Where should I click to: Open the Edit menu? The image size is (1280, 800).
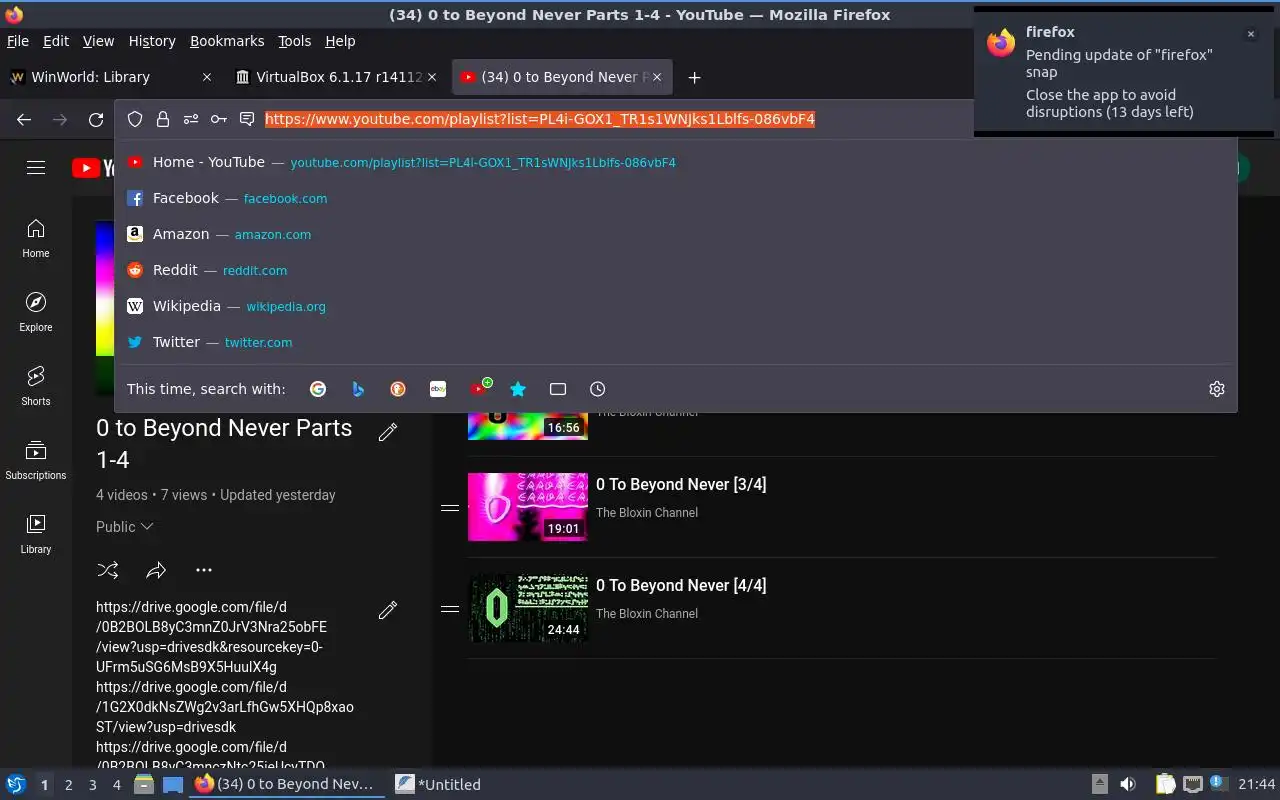point(56,41)
